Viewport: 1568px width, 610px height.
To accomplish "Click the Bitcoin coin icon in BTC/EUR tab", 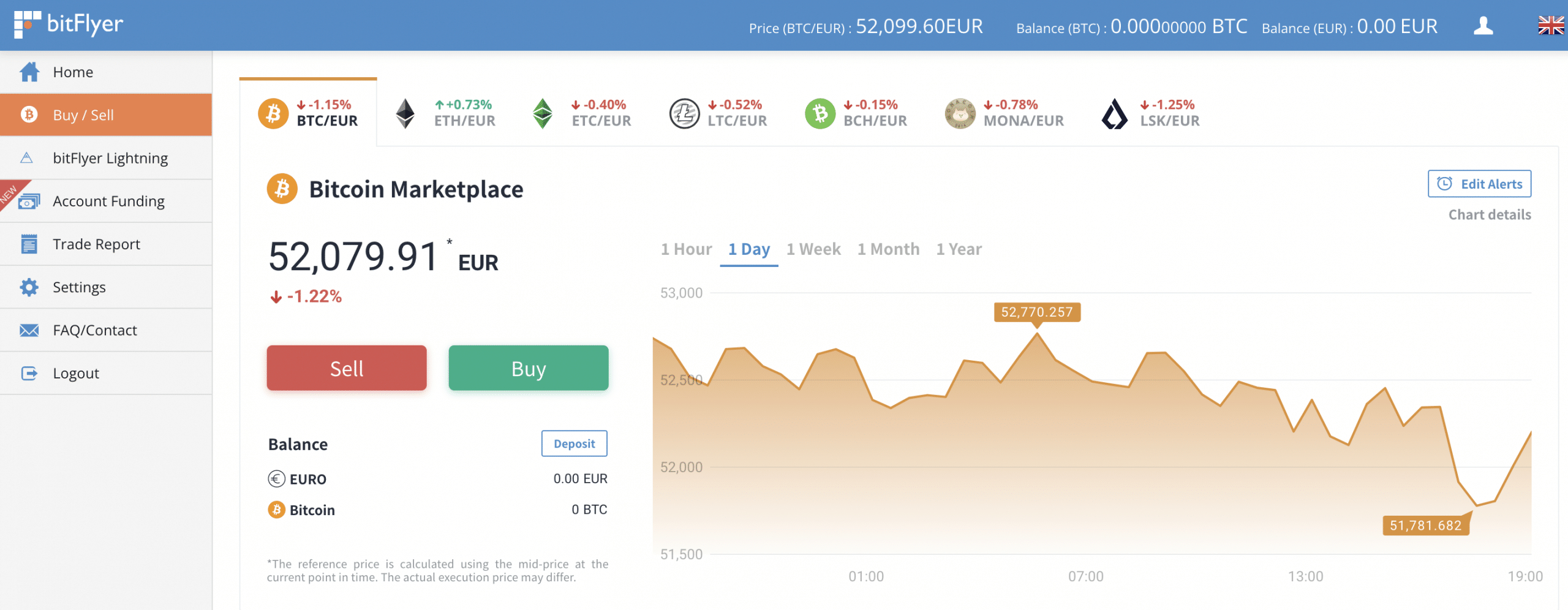I will 273,113.
